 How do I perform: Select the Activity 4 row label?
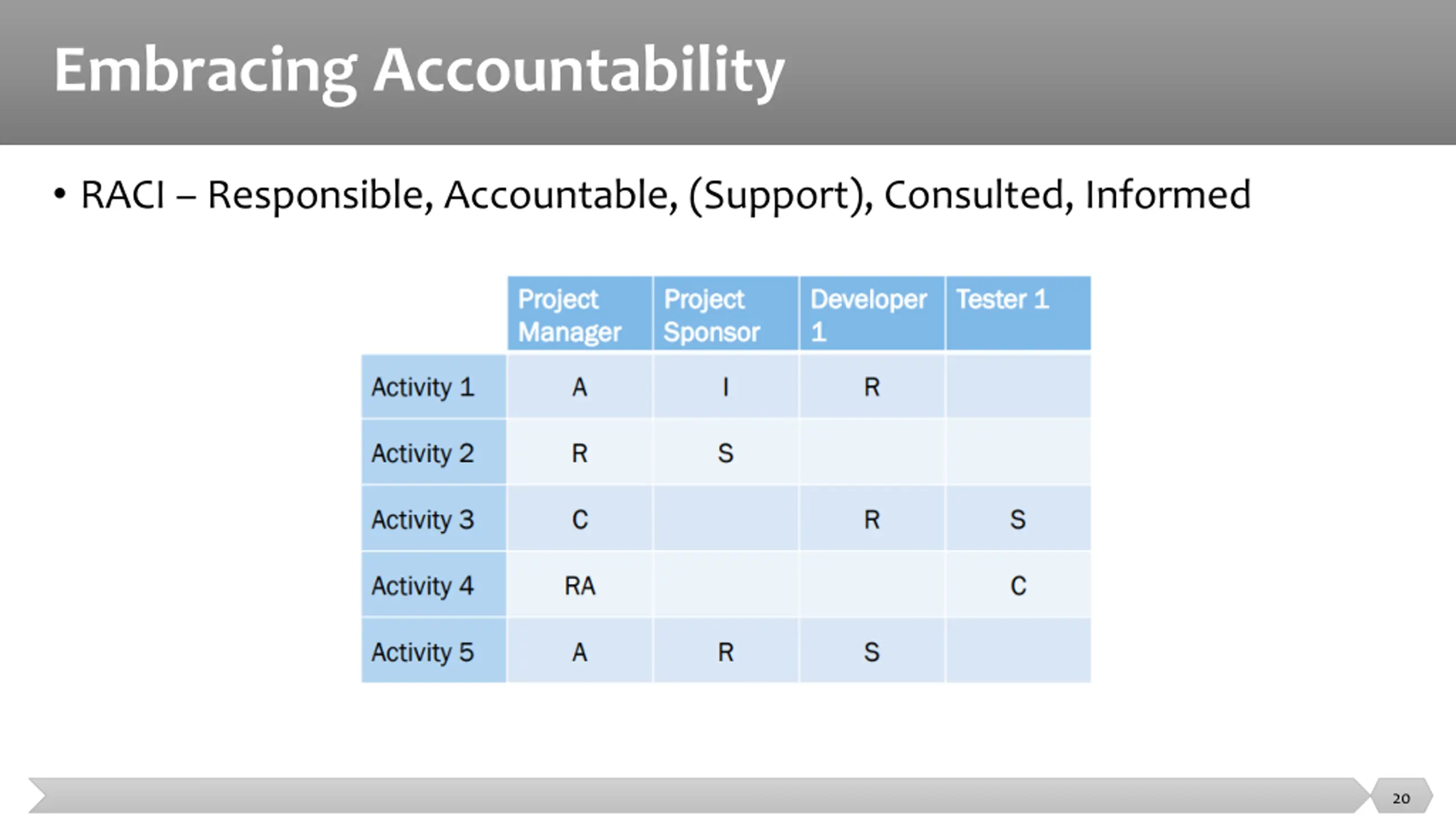pos(434,585)
